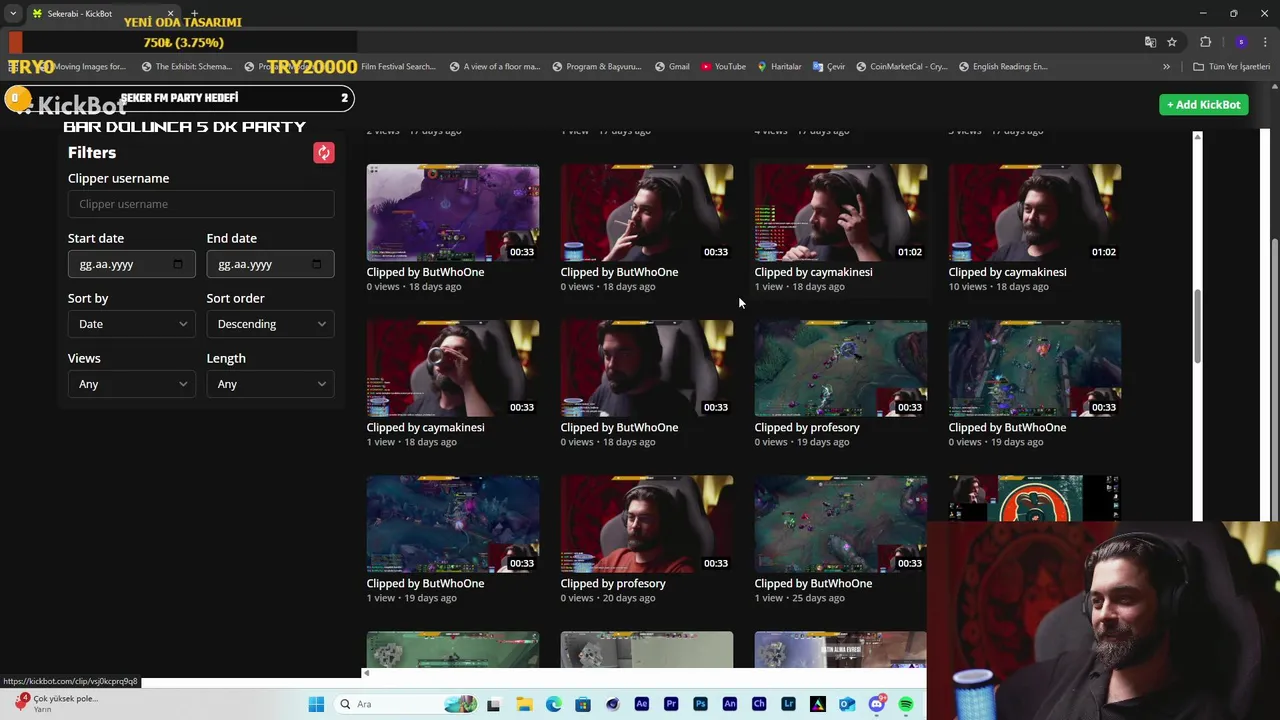Open the English Reading bookmark

[1003, 67]
